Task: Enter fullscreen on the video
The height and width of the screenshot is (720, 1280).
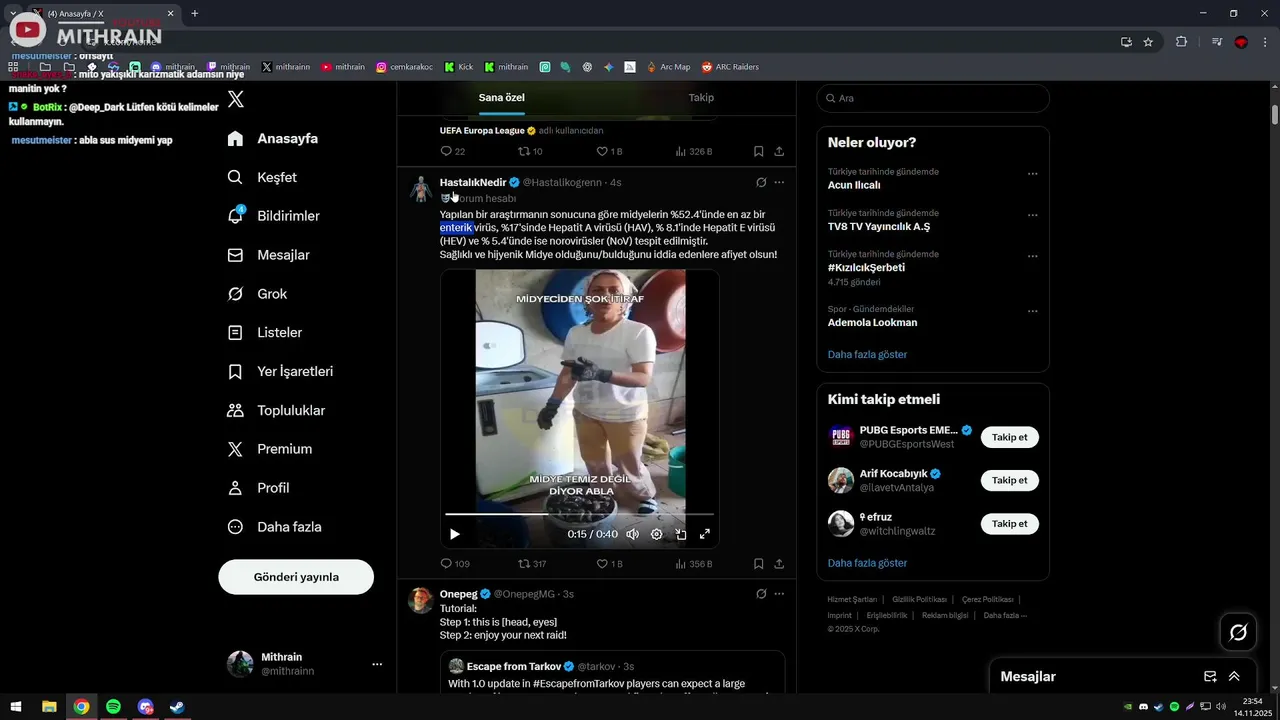Action: (704, 534)
